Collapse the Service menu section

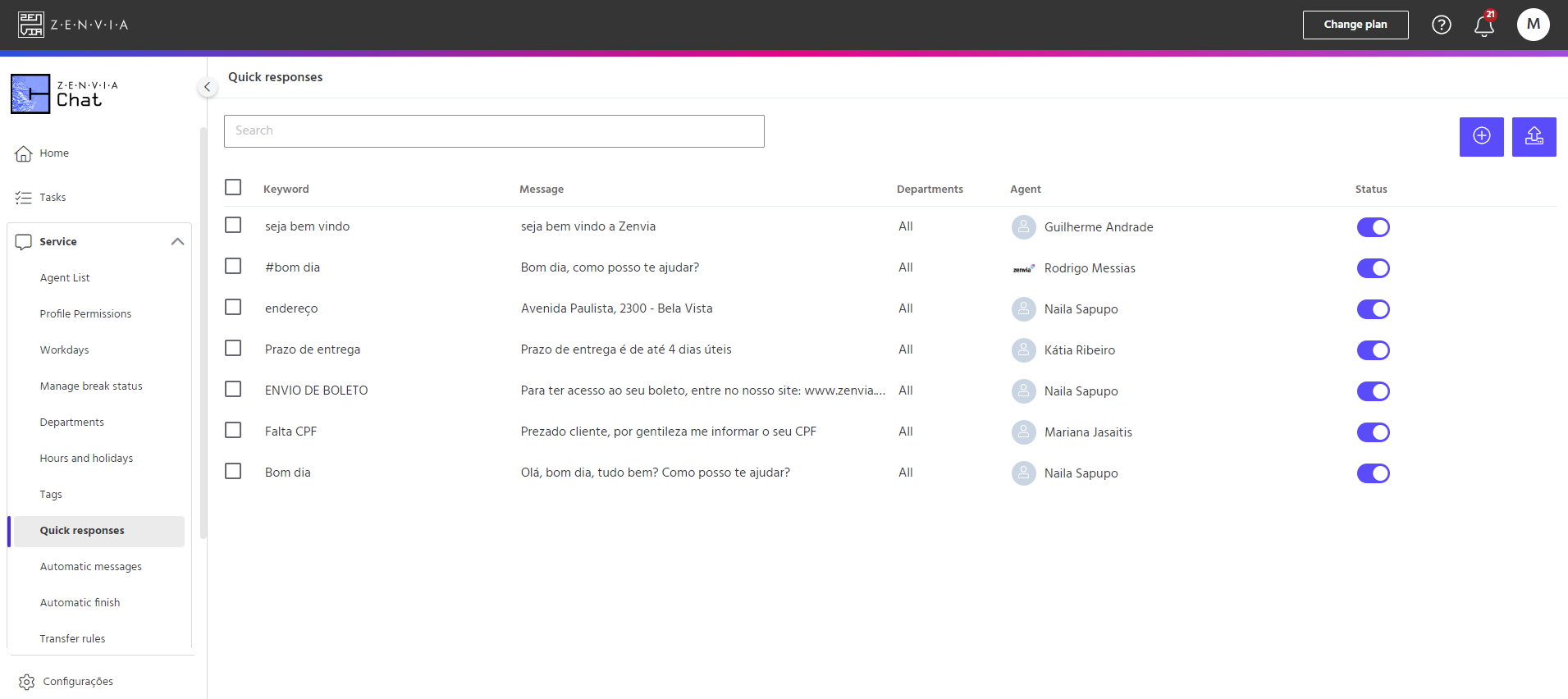click(177, 242)
